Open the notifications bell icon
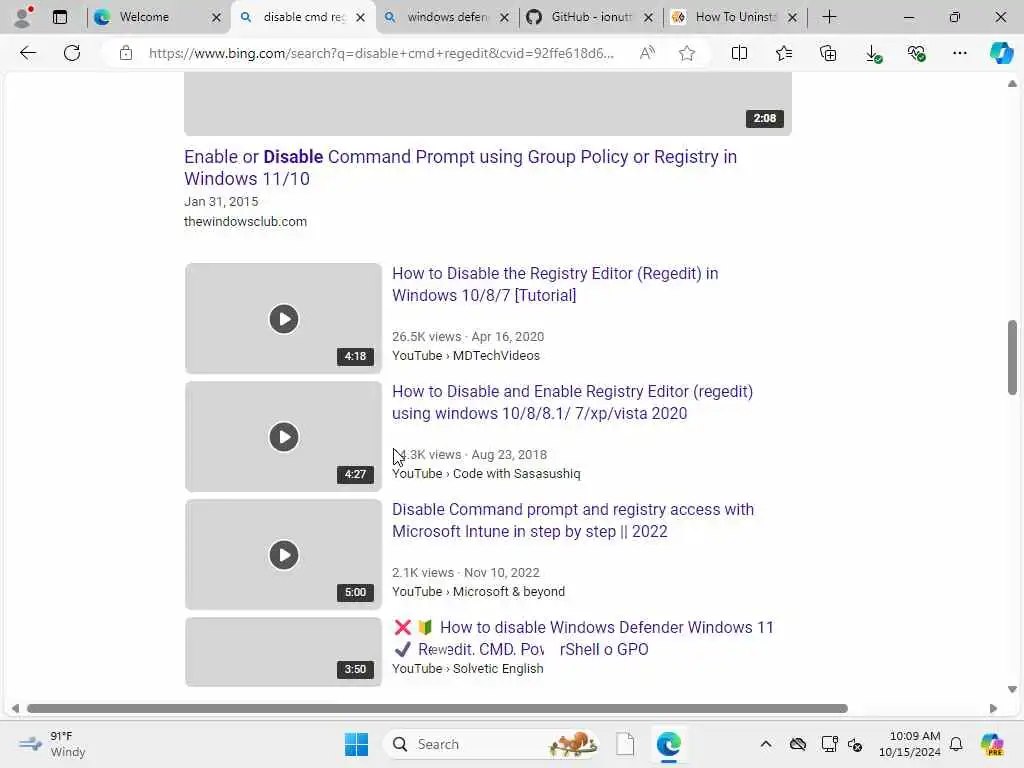The width and height of the screenshot is (1024, 768). click(x=956, y=744)
